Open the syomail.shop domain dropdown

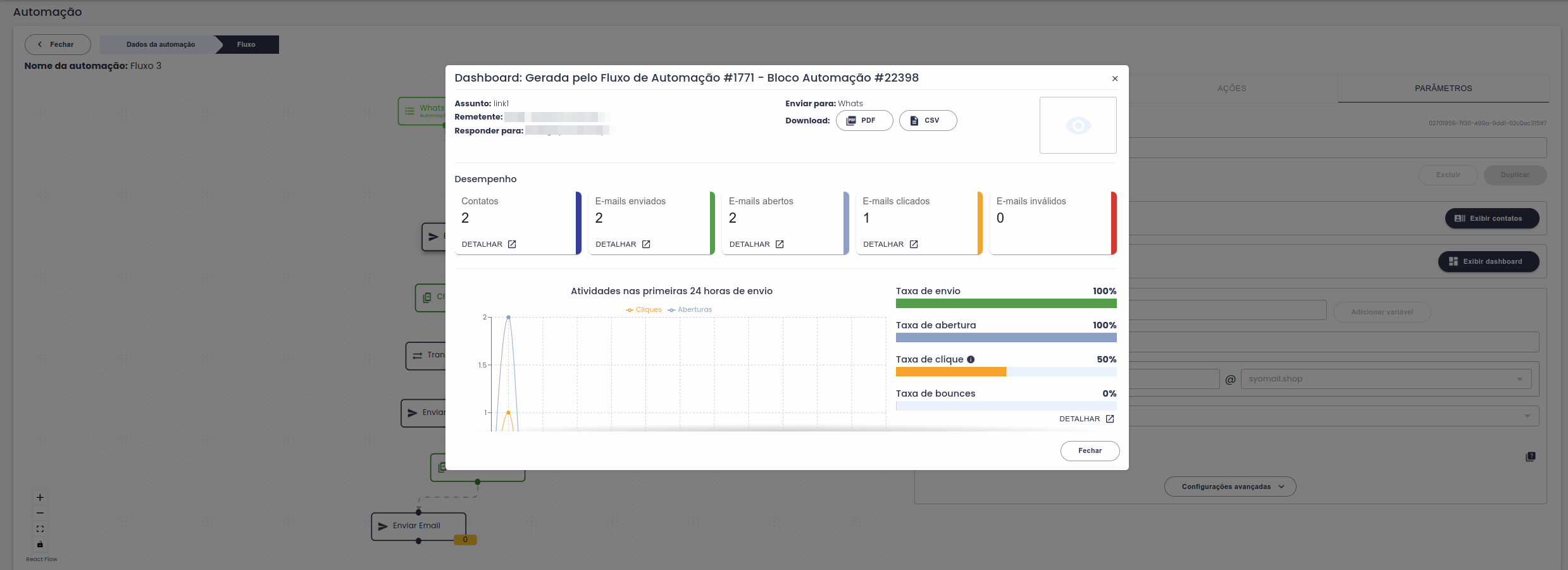tap(1386, 379)
